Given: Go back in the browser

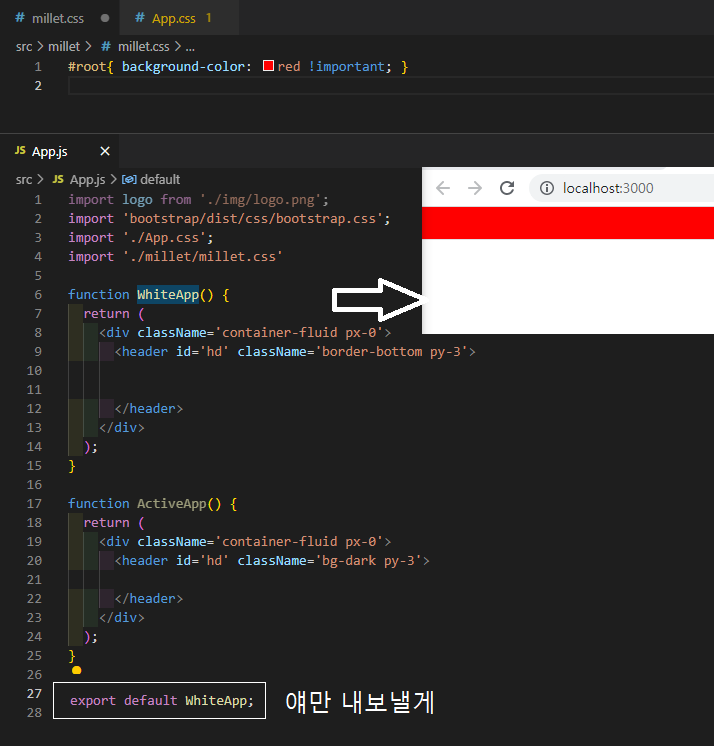Looking at the screenshot, I should (x=443, y=188).
